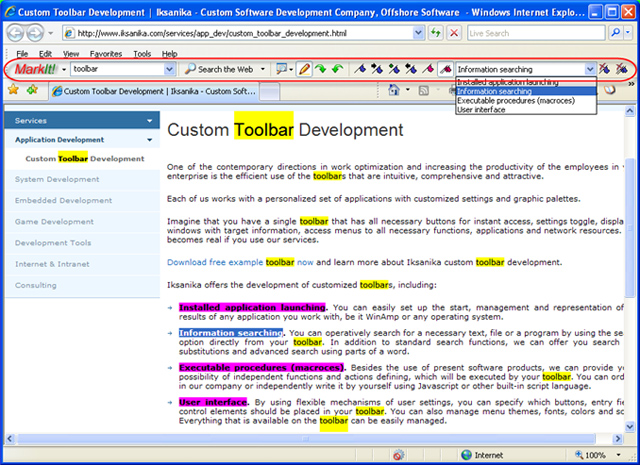
Task: Click the second blue marker icon
Action: click(x=377, y=69)
